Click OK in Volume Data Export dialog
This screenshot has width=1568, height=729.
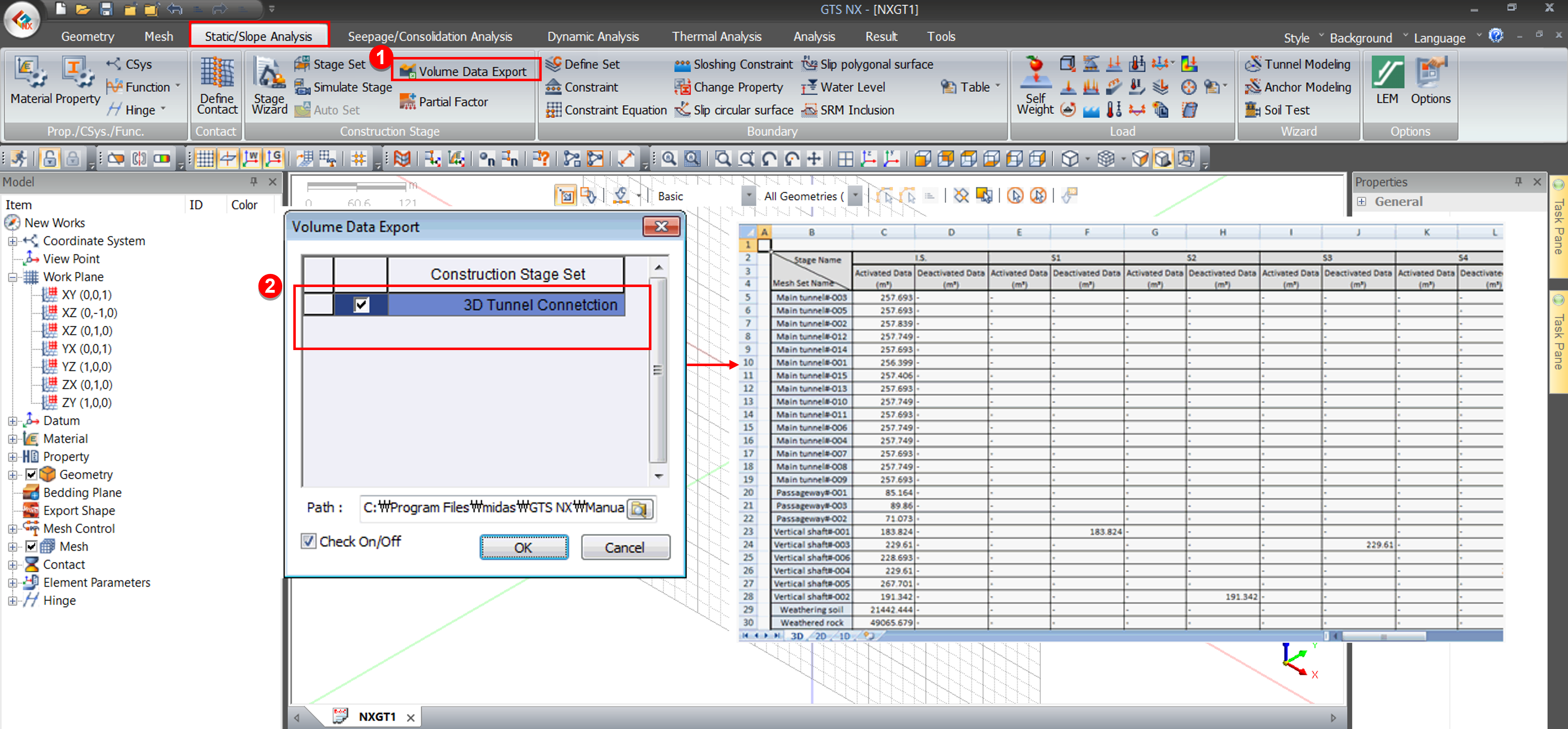click(523, 547)
